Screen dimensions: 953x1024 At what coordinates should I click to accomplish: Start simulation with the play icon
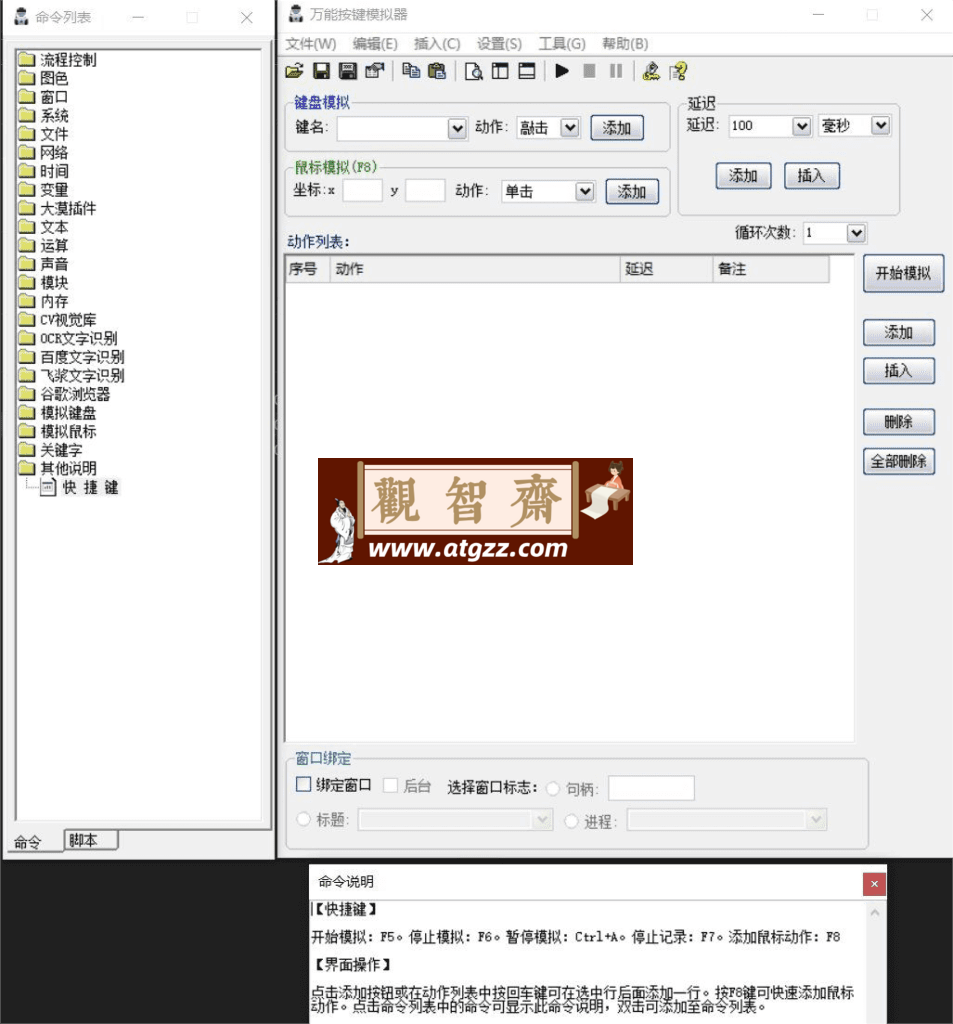562,71
